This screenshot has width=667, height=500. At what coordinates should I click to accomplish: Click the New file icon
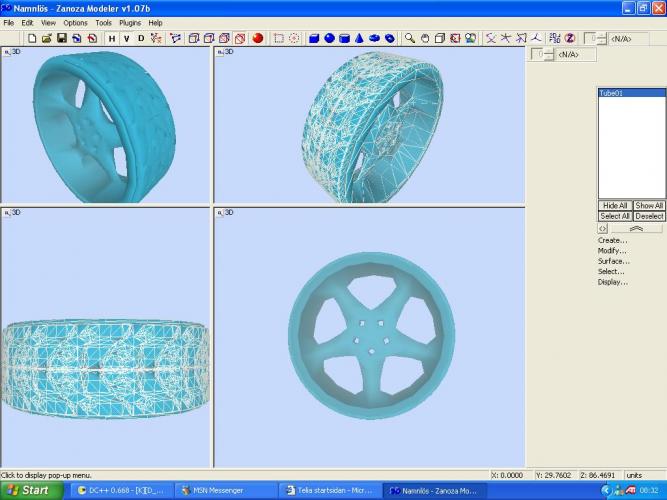(32, 38)
